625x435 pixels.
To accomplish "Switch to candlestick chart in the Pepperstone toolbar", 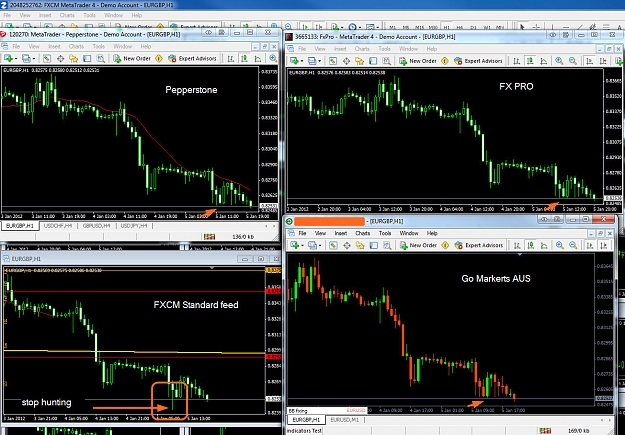I will [x=244, y=59].
